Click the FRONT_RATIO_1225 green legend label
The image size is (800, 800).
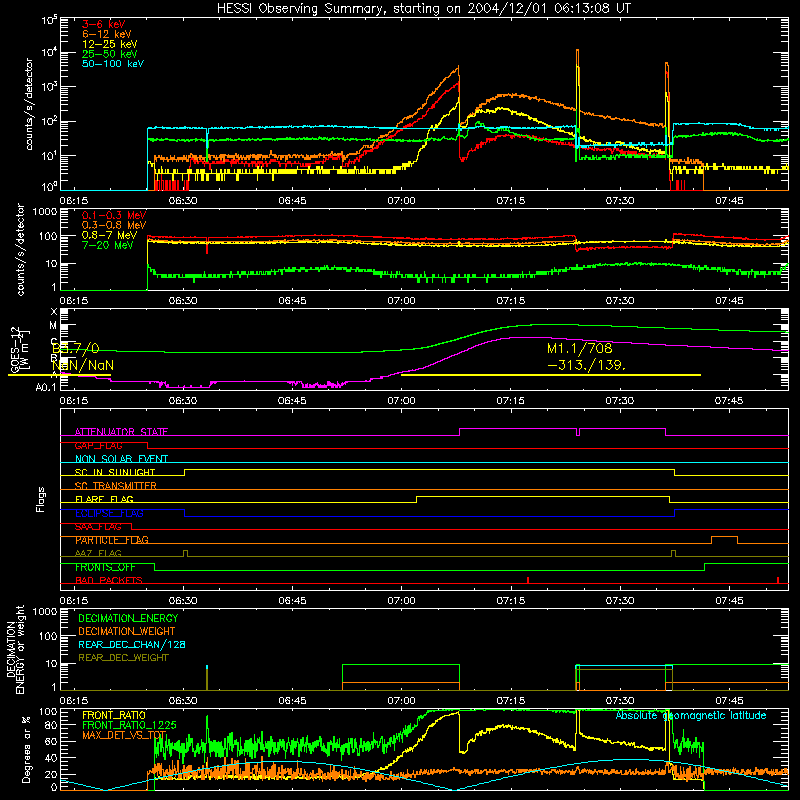click(x=129, y=725)
